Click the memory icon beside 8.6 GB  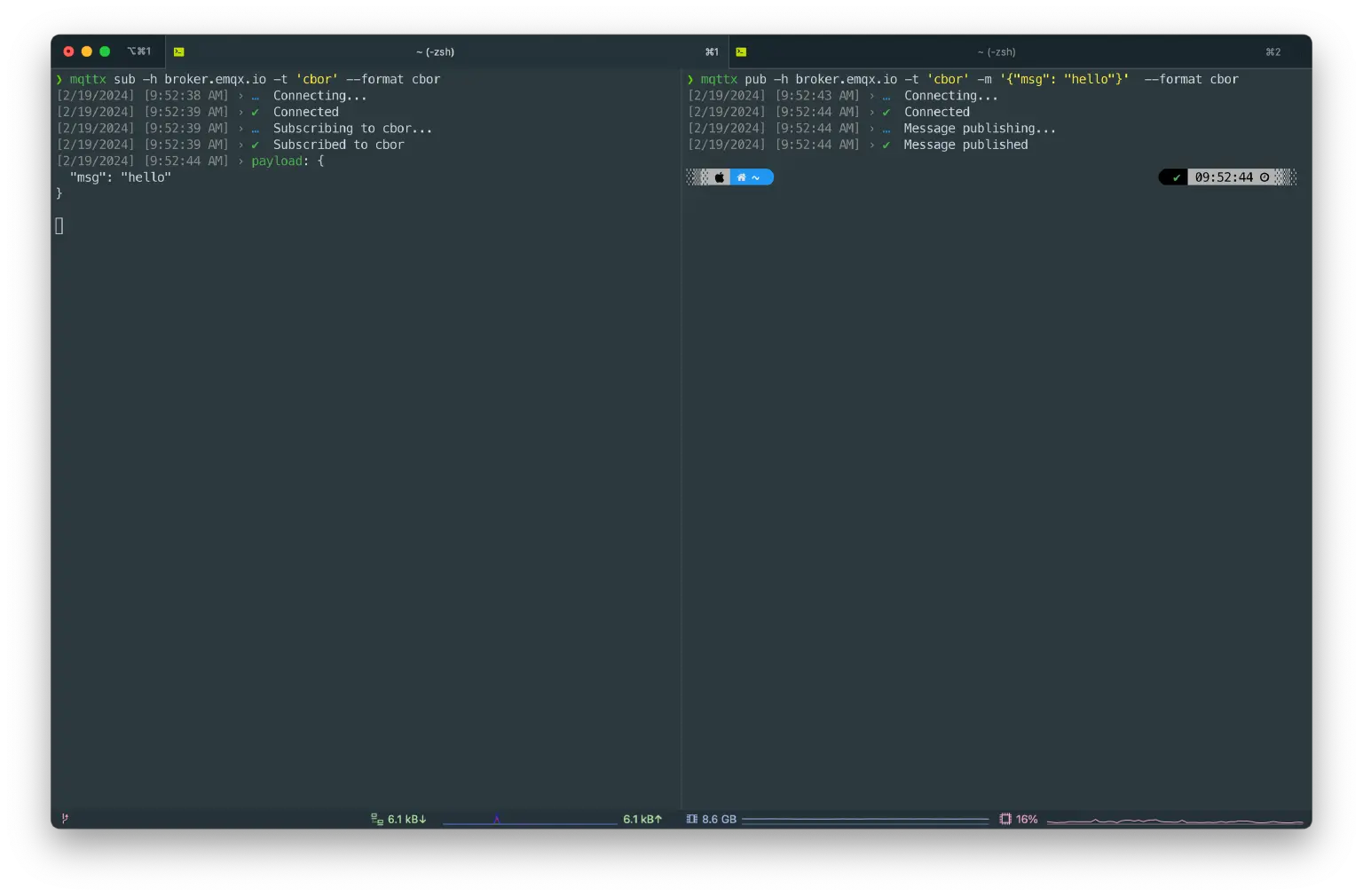pos(691,820)
